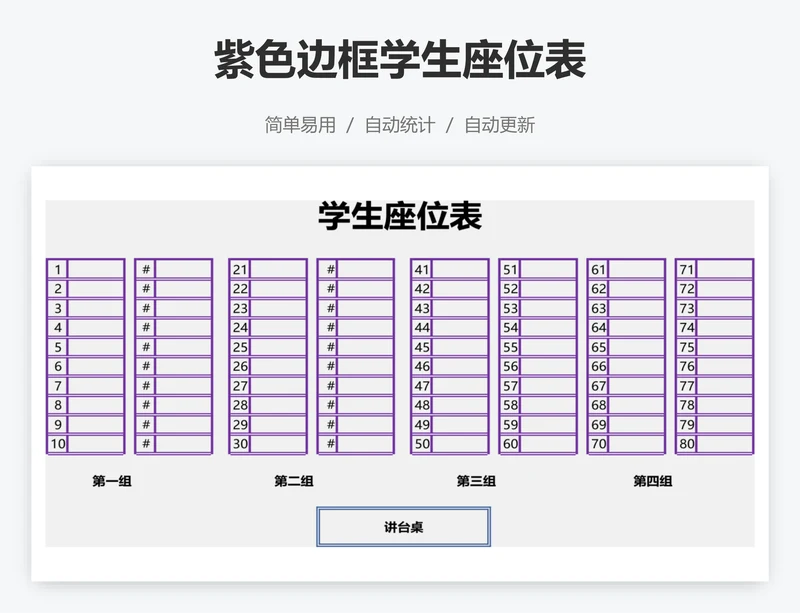This screenshot has height=613, width=800.
Task: Click seat number cell 61
Action: [x=598, y=269]
